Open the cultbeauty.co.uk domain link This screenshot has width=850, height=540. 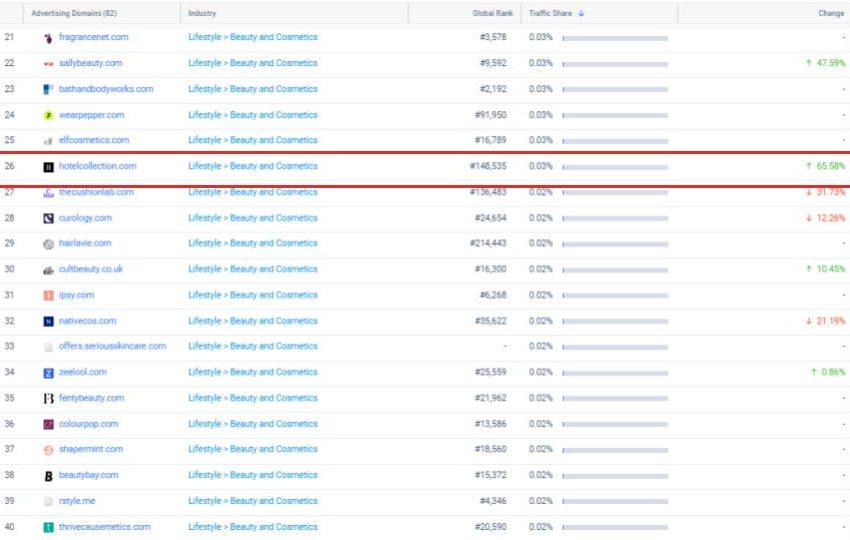[91, 269]
